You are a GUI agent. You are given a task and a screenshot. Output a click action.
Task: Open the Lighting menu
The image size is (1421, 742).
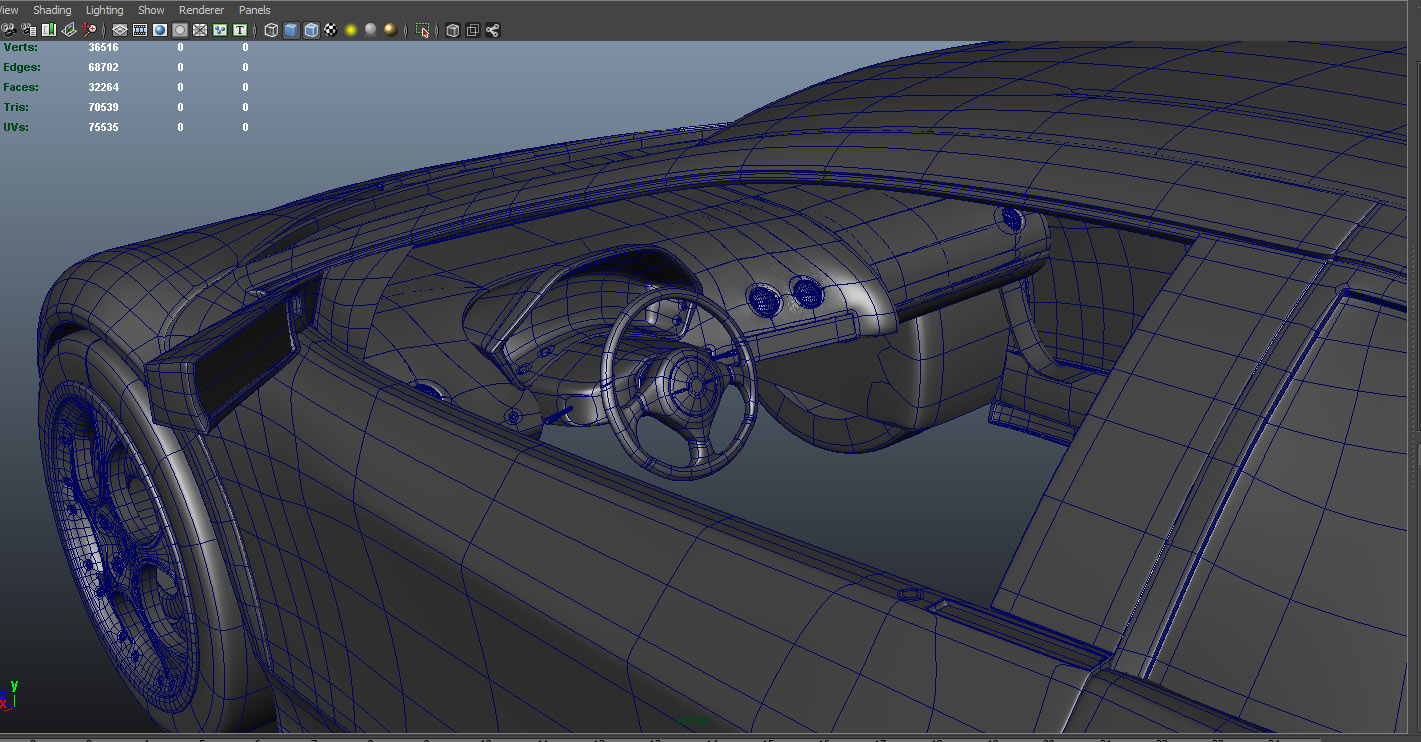pyautogui.click(x=105, y=10)
